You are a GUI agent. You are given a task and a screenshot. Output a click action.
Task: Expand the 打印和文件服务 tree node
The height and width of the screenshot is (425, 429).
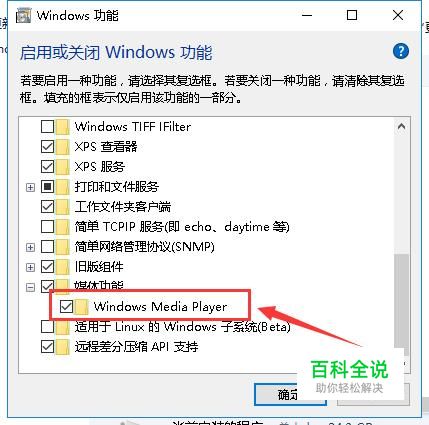pos(30,187)
